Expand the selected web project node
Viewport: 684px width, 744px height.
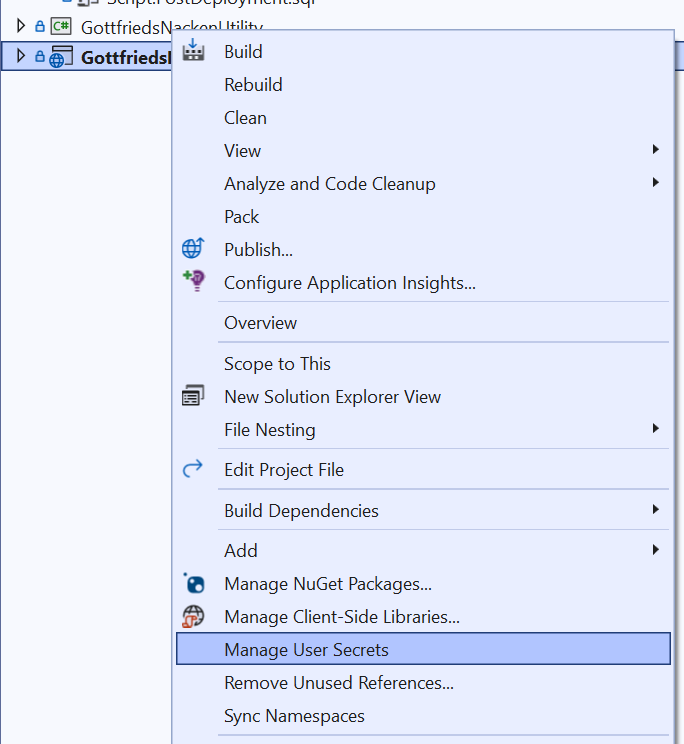(x=21, y=58)
